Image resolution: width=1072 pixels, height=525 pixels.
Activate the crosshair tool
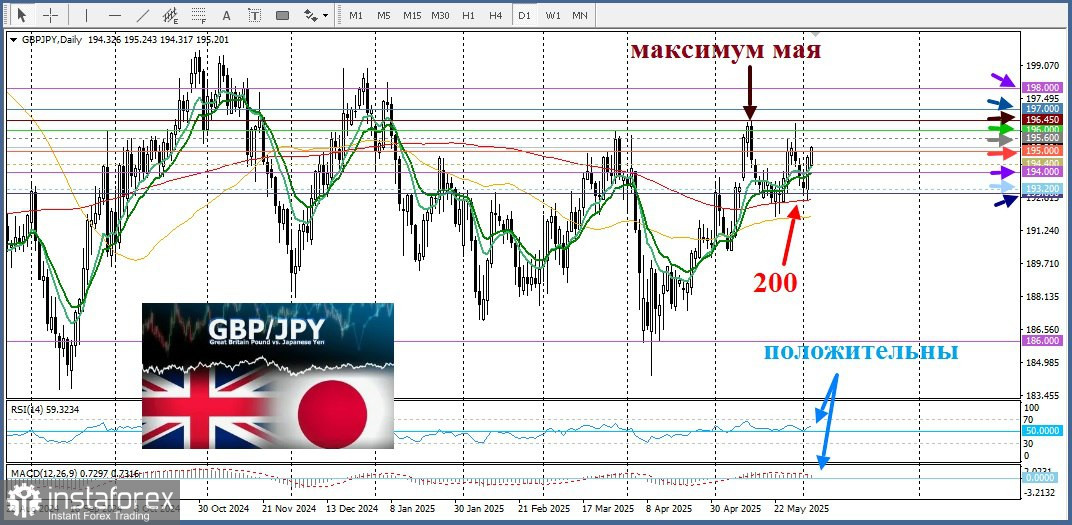click(51, 14)
